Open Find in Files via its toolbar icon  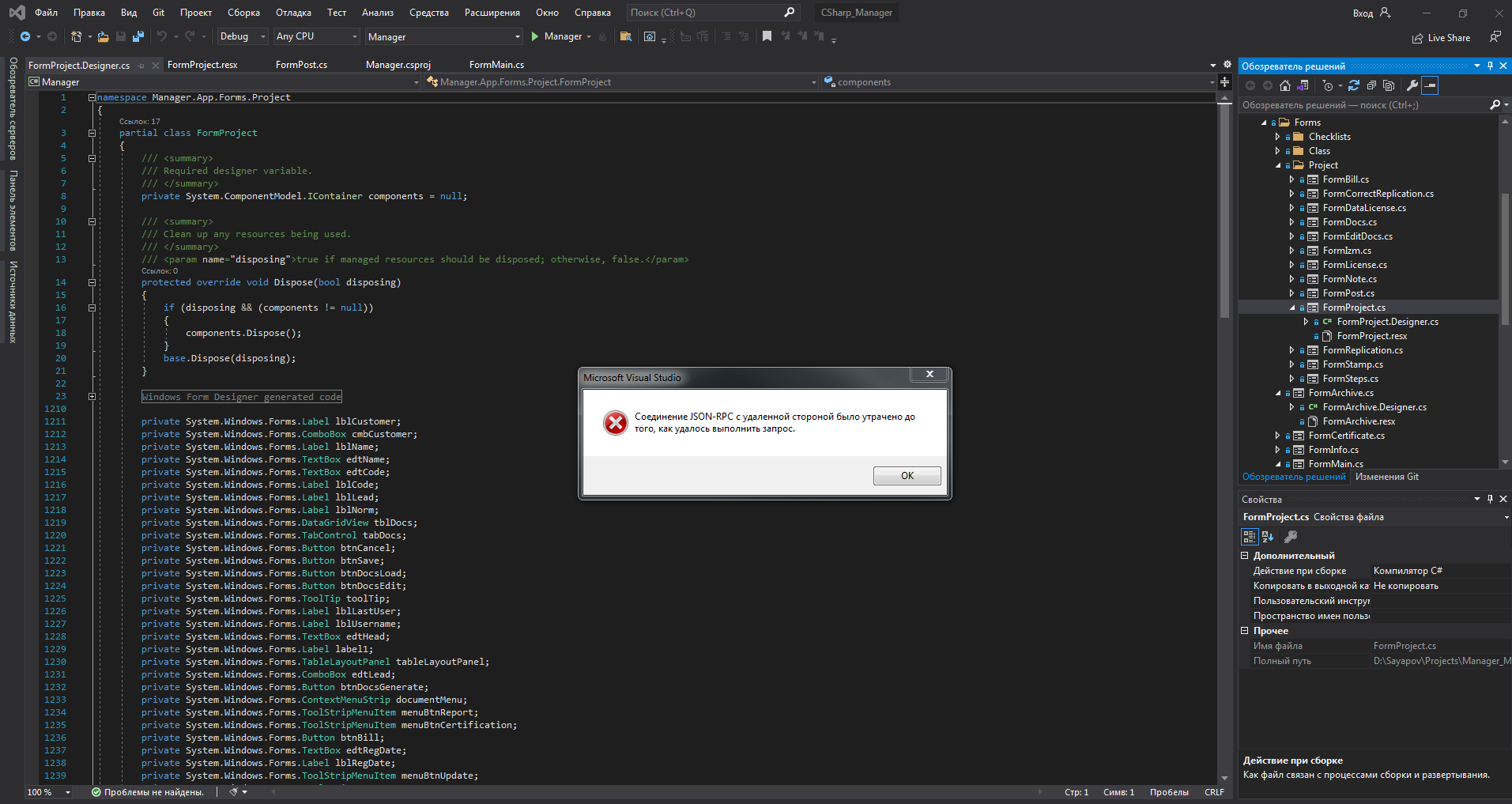(626, 36)
